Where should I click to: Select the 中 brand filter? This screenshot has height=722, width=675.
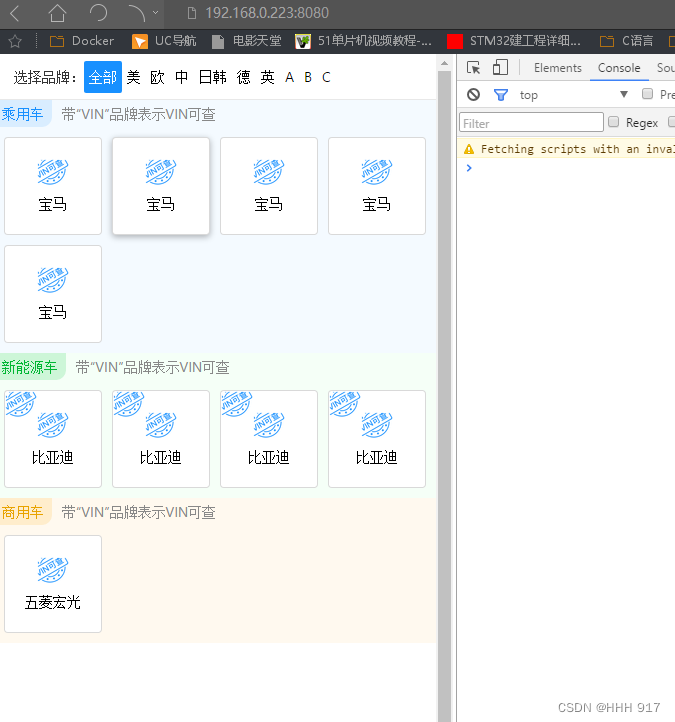coord(181,77)
